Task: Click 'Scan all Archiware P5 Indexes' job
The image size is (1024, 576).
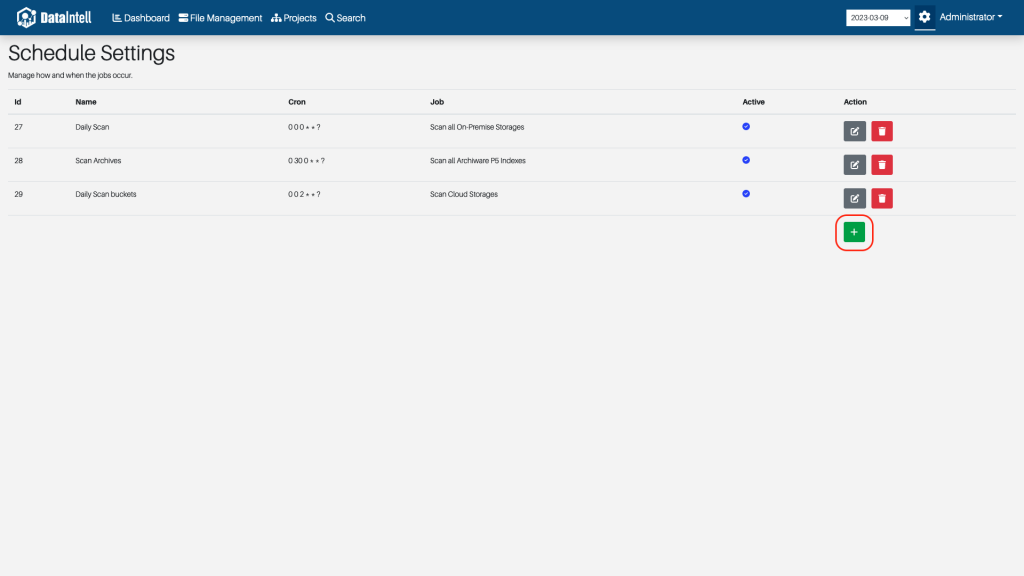Action: coord(477,161)
